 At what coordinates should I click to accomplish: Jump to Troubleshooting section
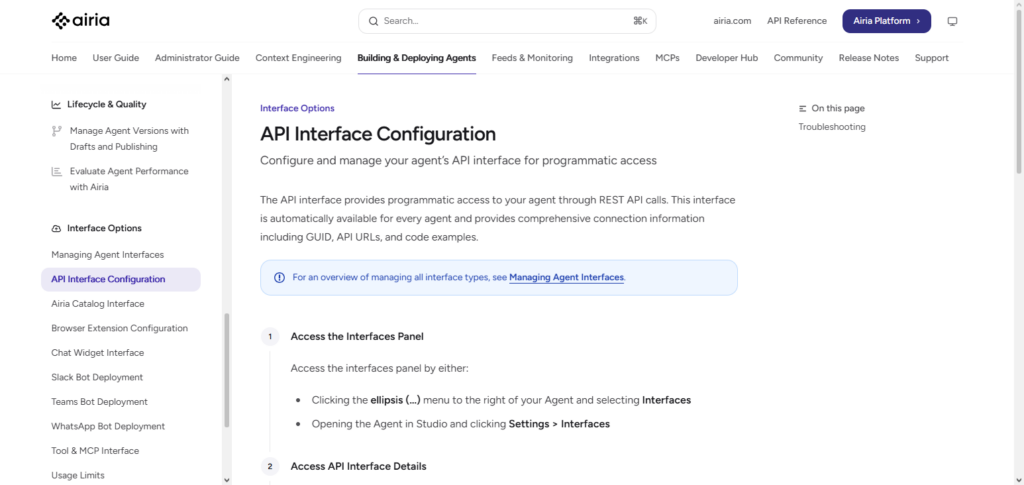(x=832, y=127)
